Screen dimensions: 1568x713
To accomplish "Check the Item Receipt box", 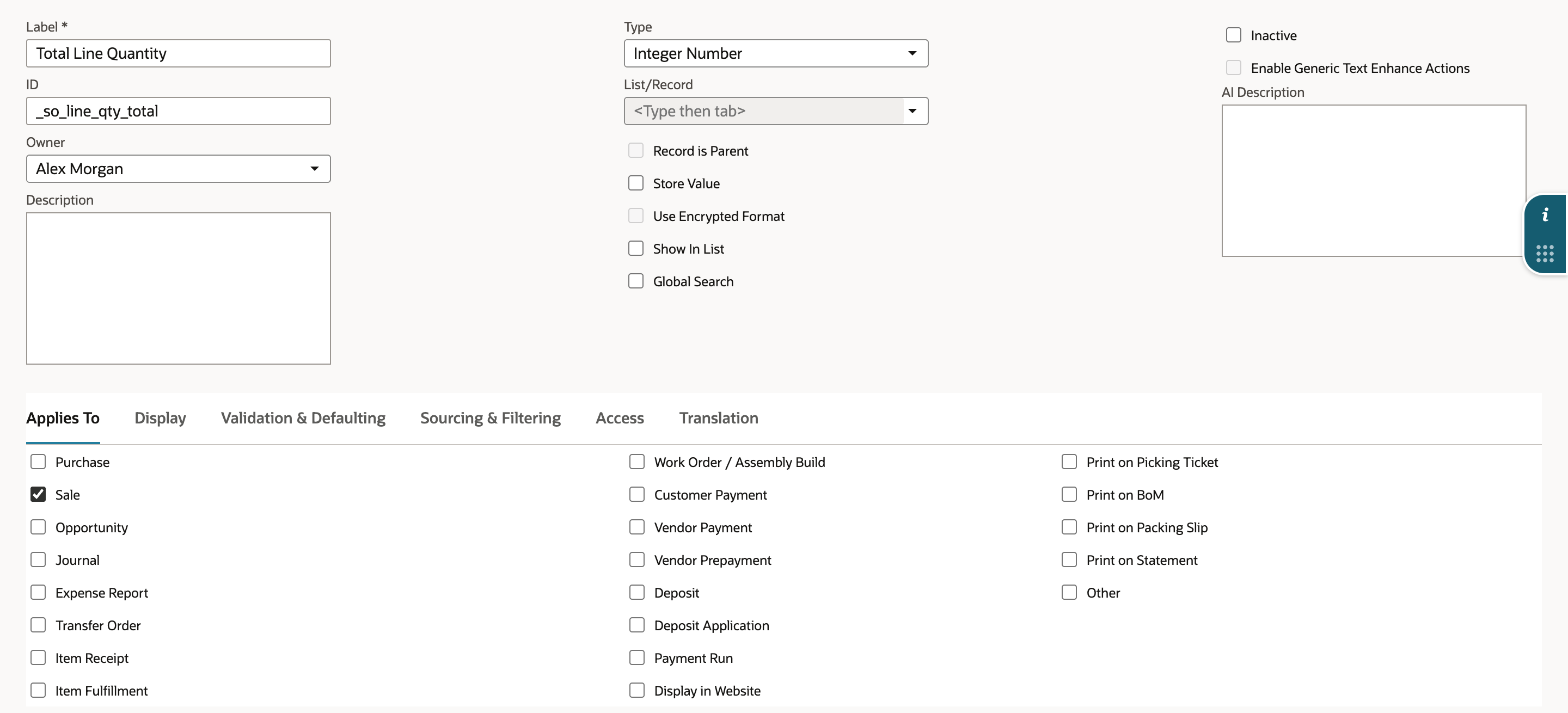I will click(x=38, y=657).
